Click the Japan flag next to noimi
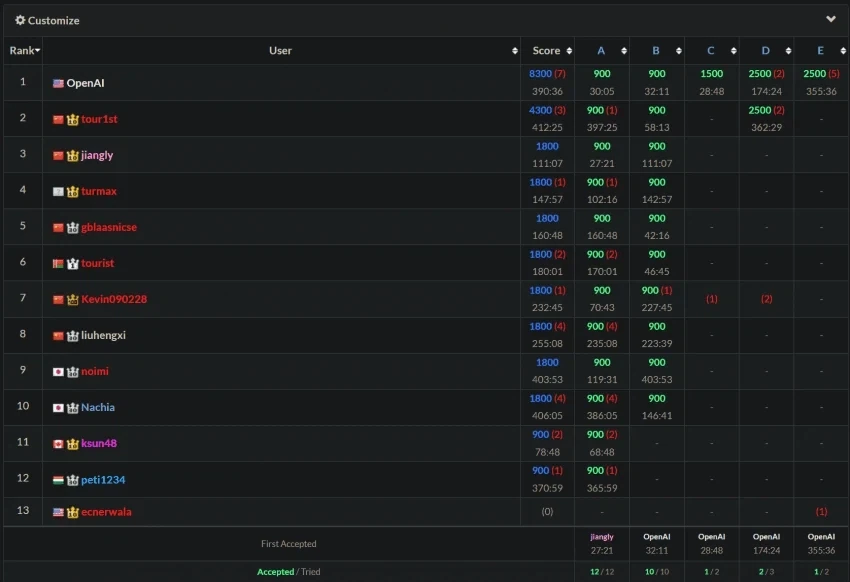This screenshot has width=850, height=582. (58, 372)
